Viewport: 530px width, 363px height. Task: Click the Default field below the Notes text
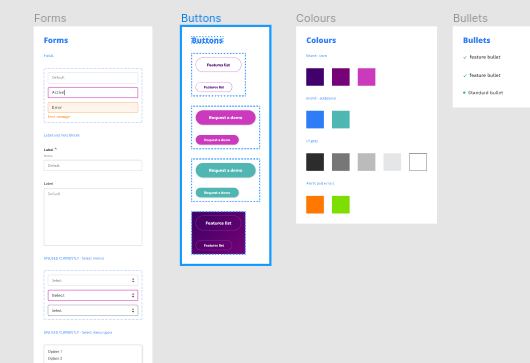93,166
